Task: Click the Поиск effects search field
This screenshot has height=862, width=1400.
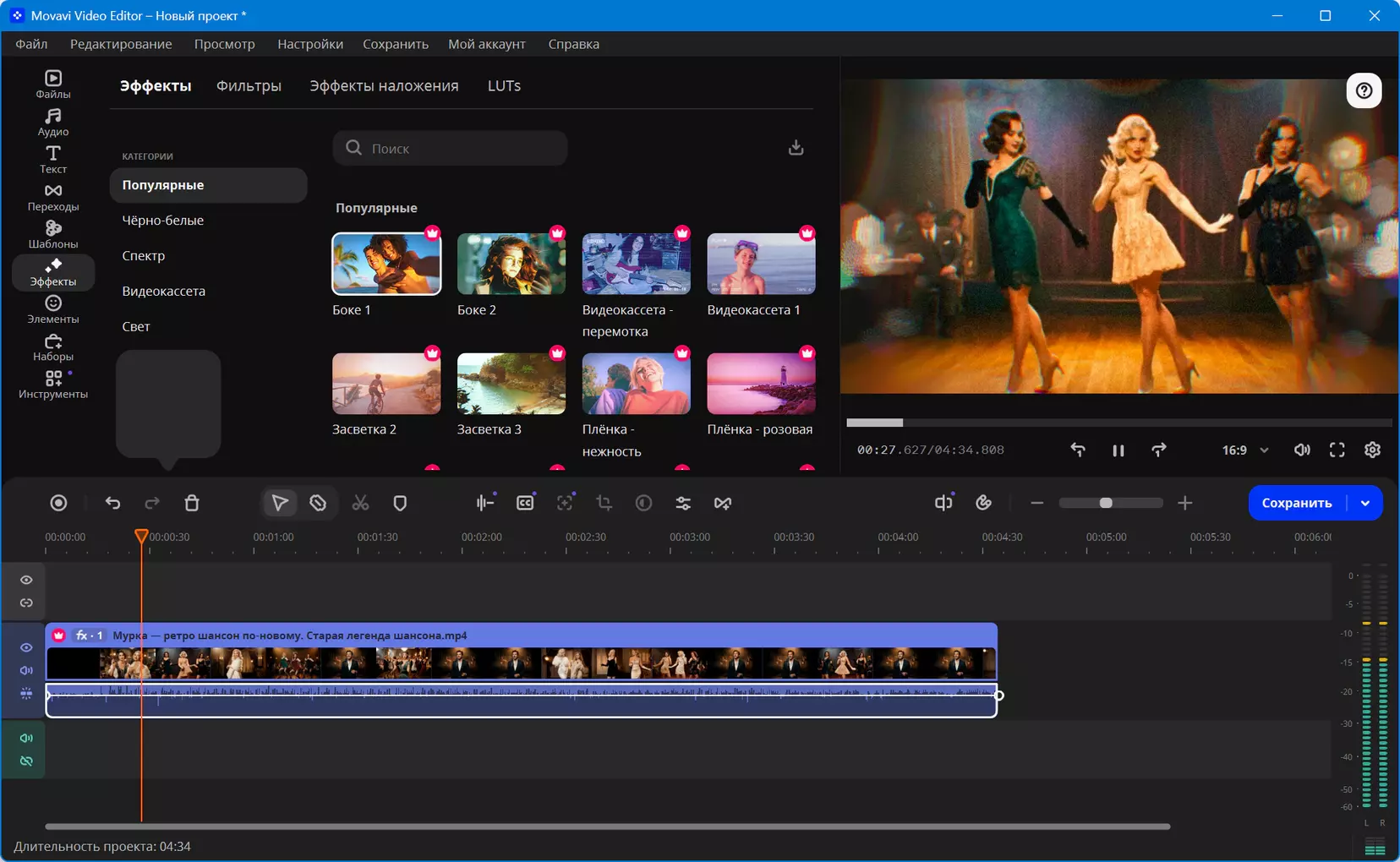Action: coord(450,148)
